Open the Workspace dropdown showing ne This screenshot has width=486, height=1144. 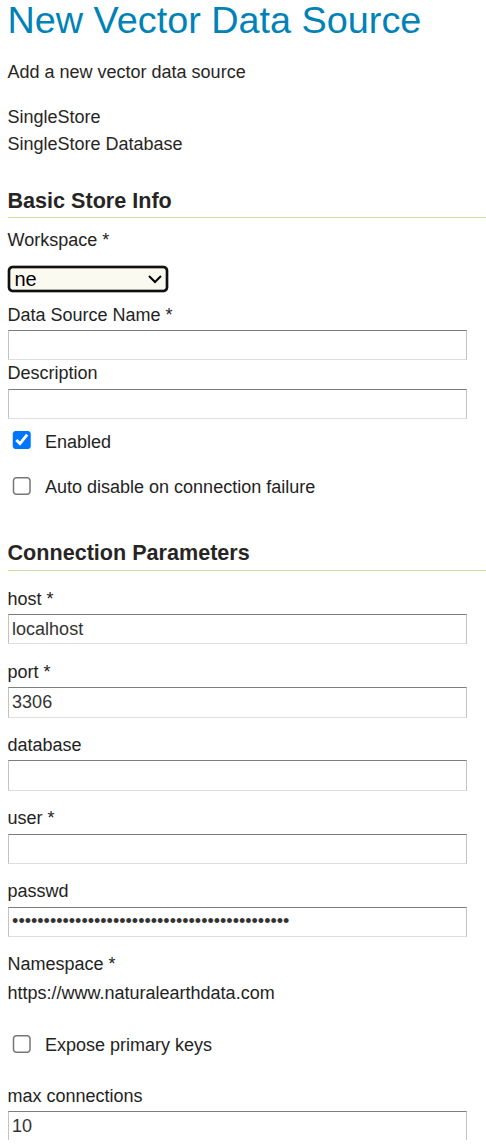tap(88, 279)
